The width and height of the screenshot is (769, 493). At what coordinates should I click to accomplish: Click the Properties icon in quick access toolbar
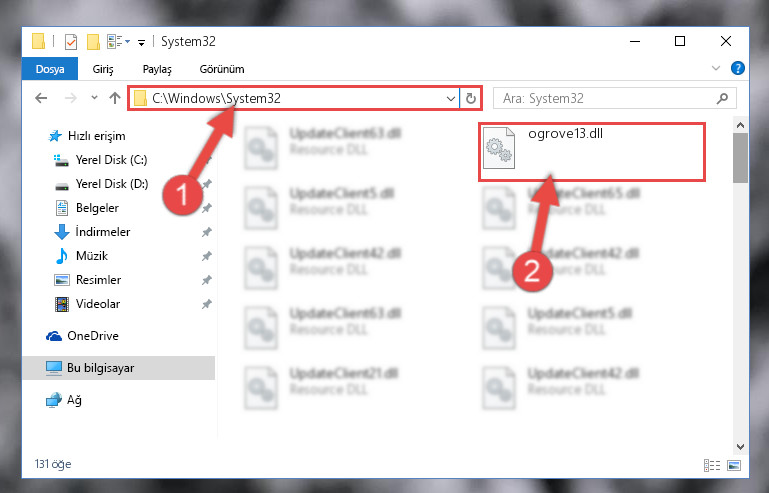pyautogui.click(x=71, y=42)
